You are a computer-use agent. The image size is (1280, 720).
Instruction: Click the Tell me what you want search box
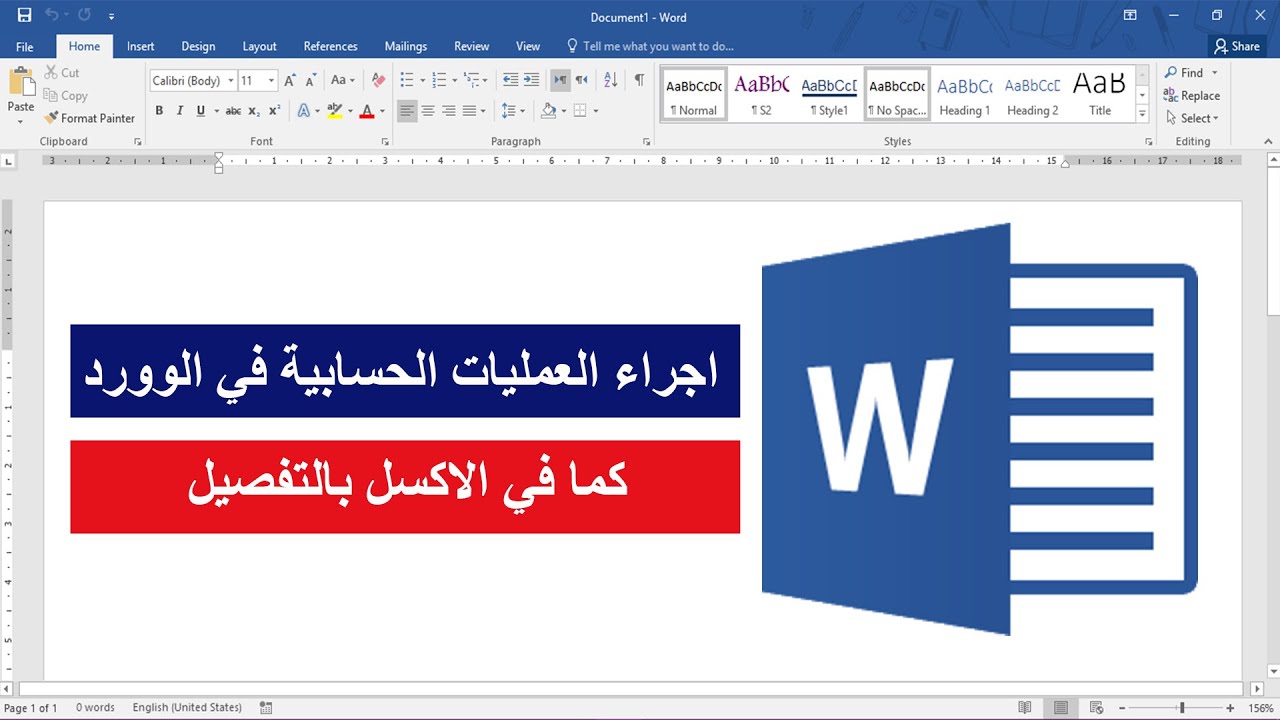pos(650,46)
